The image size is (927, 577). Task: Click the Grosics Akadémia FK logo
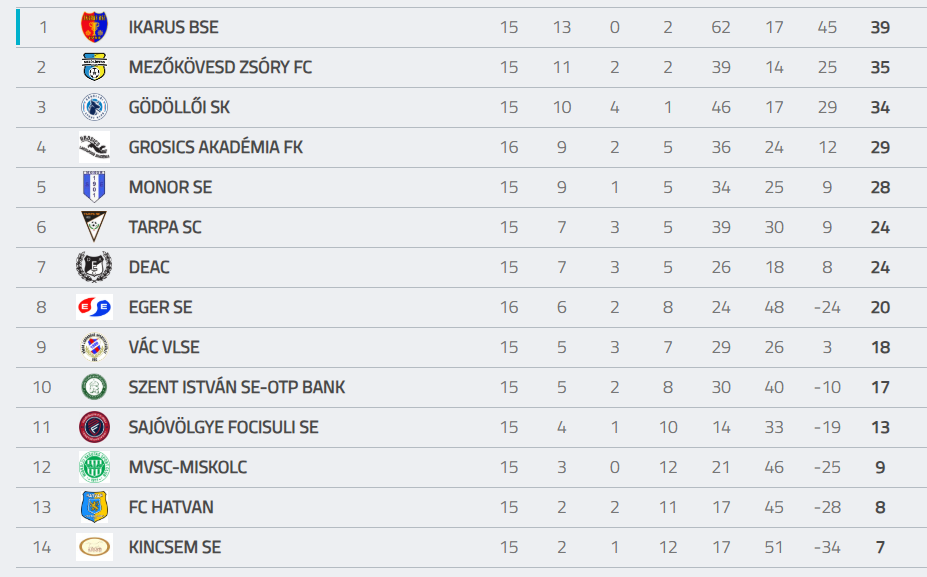pyautogui.click(x=94, y=147)
